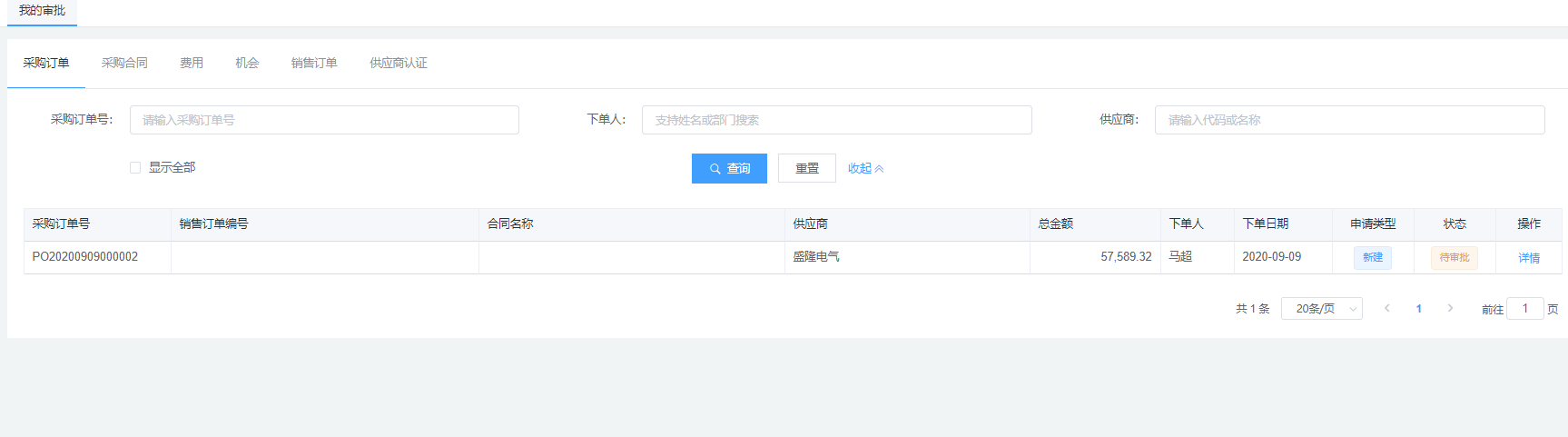Select page number 1 in pagination
The width and height of the screenshot is (1568, 437).
[1418, 309]
